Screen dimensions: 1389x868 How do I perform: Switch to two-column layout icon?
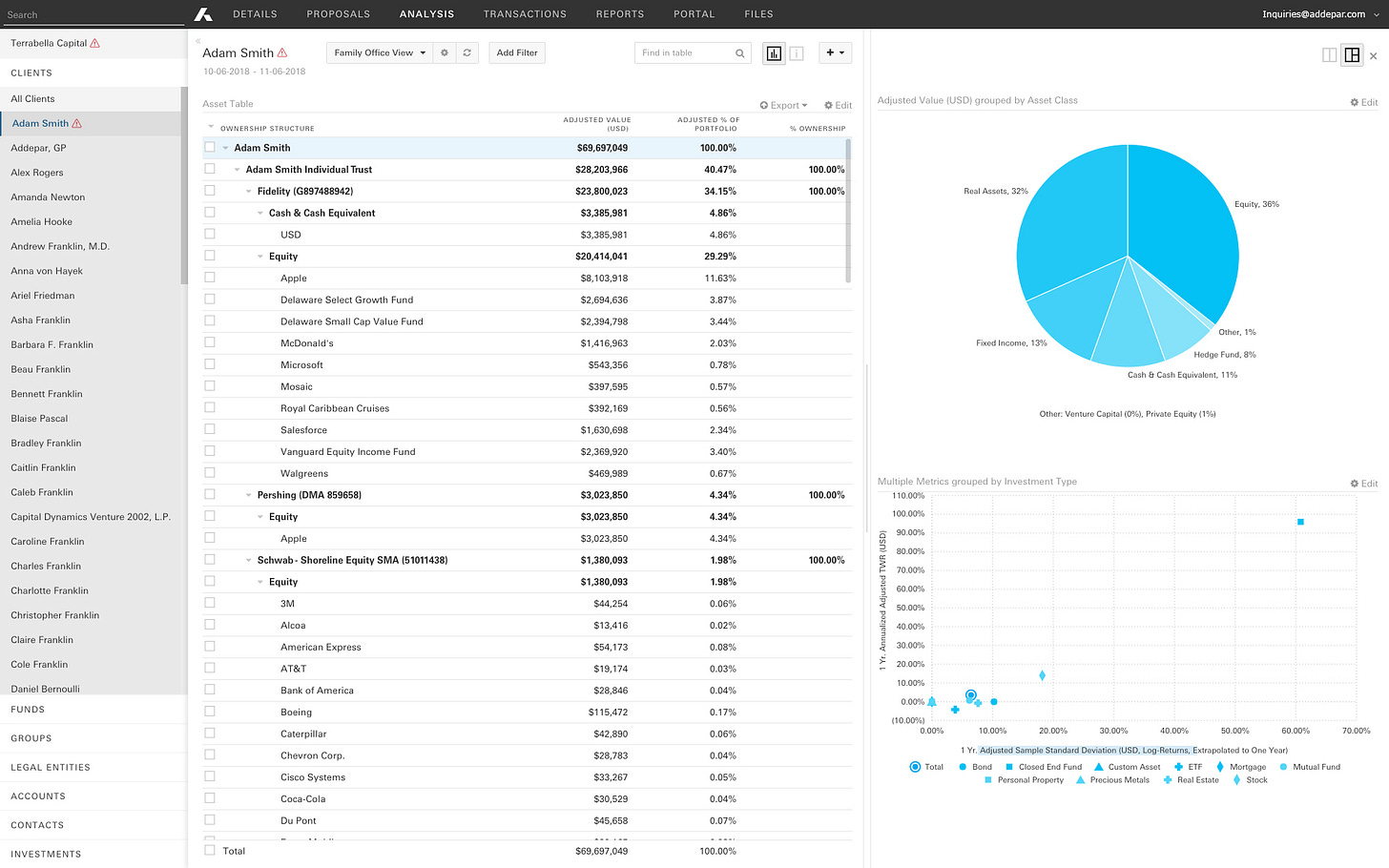tap(1329, 55)
